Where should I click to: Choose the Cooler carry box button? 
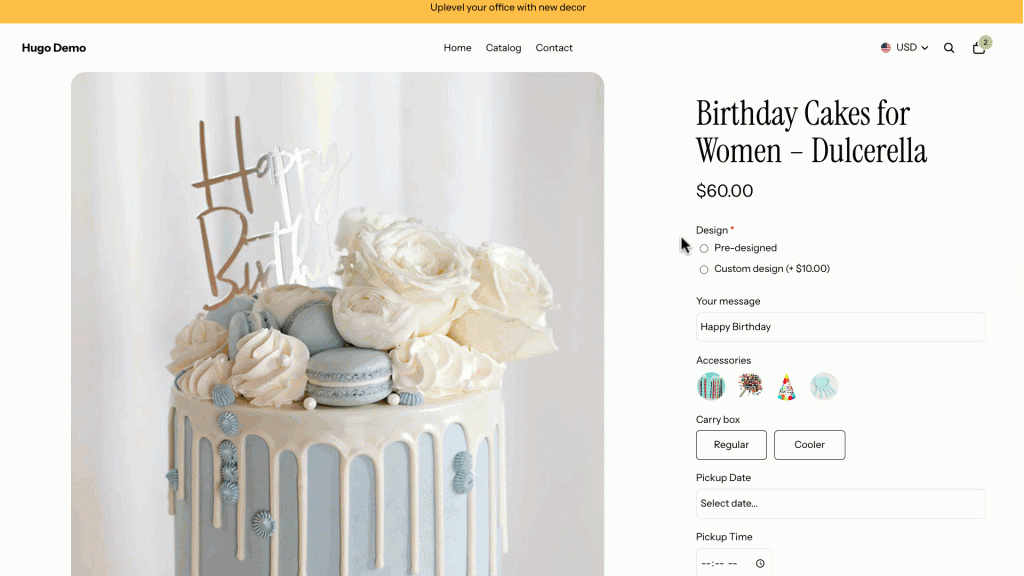pyautogui.click(x=810, y=445)
